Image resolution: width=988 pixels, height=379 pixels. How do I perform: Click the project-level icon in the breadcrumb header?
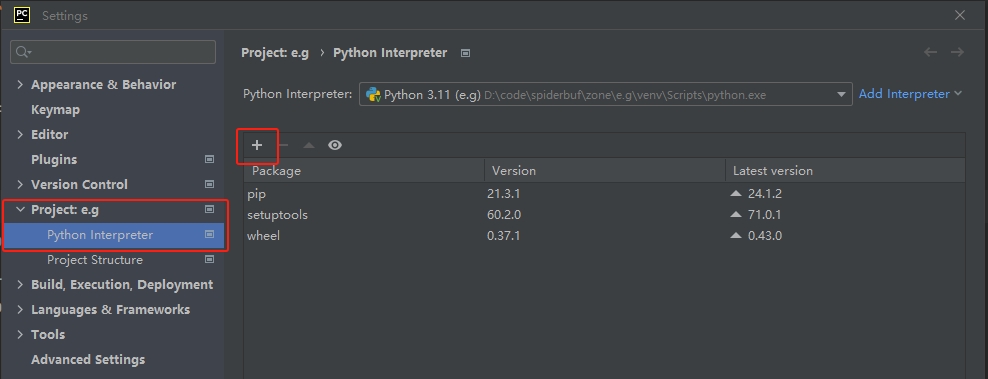click(465, 54)
